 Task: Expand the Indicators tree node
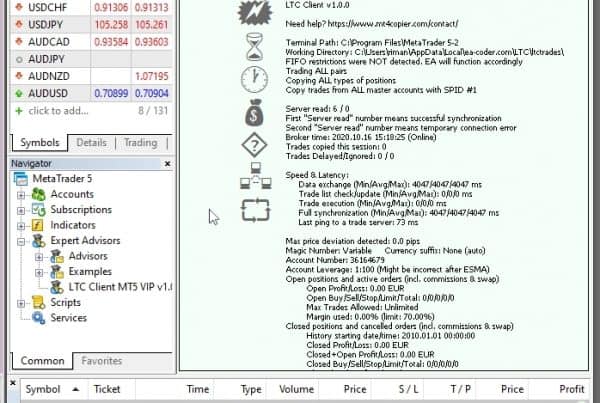21,226
